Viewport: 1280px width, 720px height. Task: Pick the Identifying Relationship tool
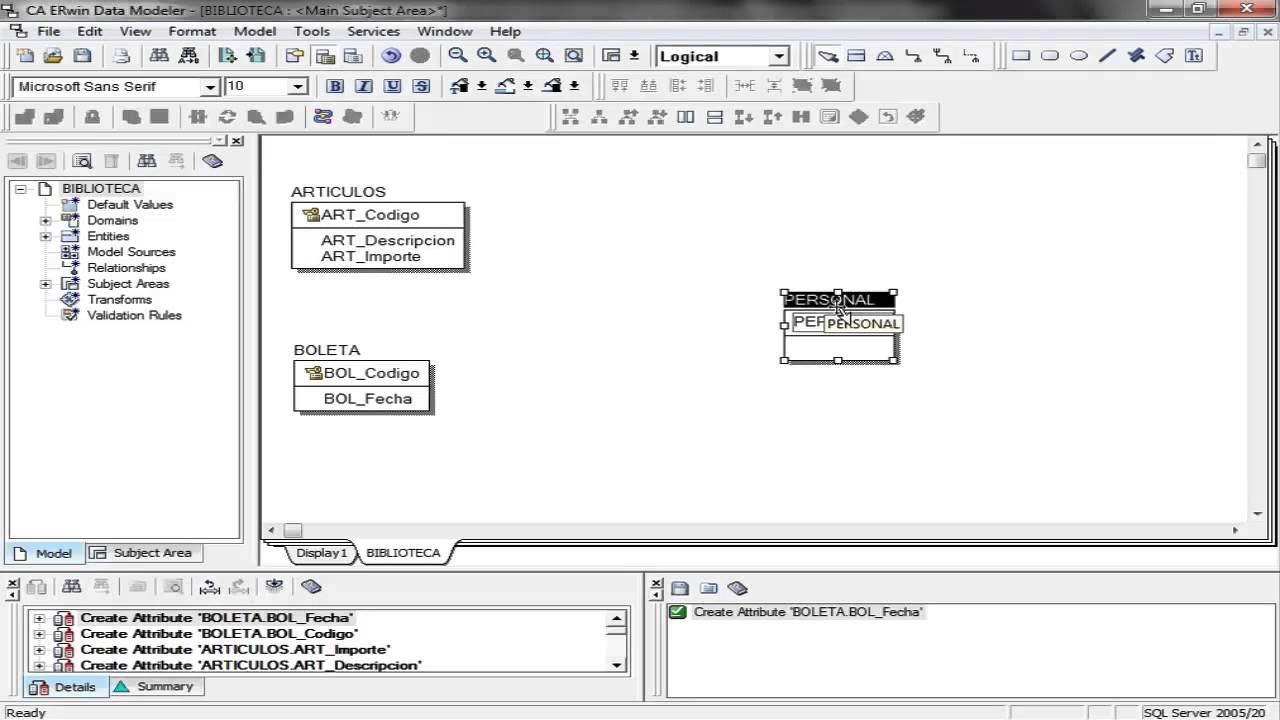coord(914,56)
